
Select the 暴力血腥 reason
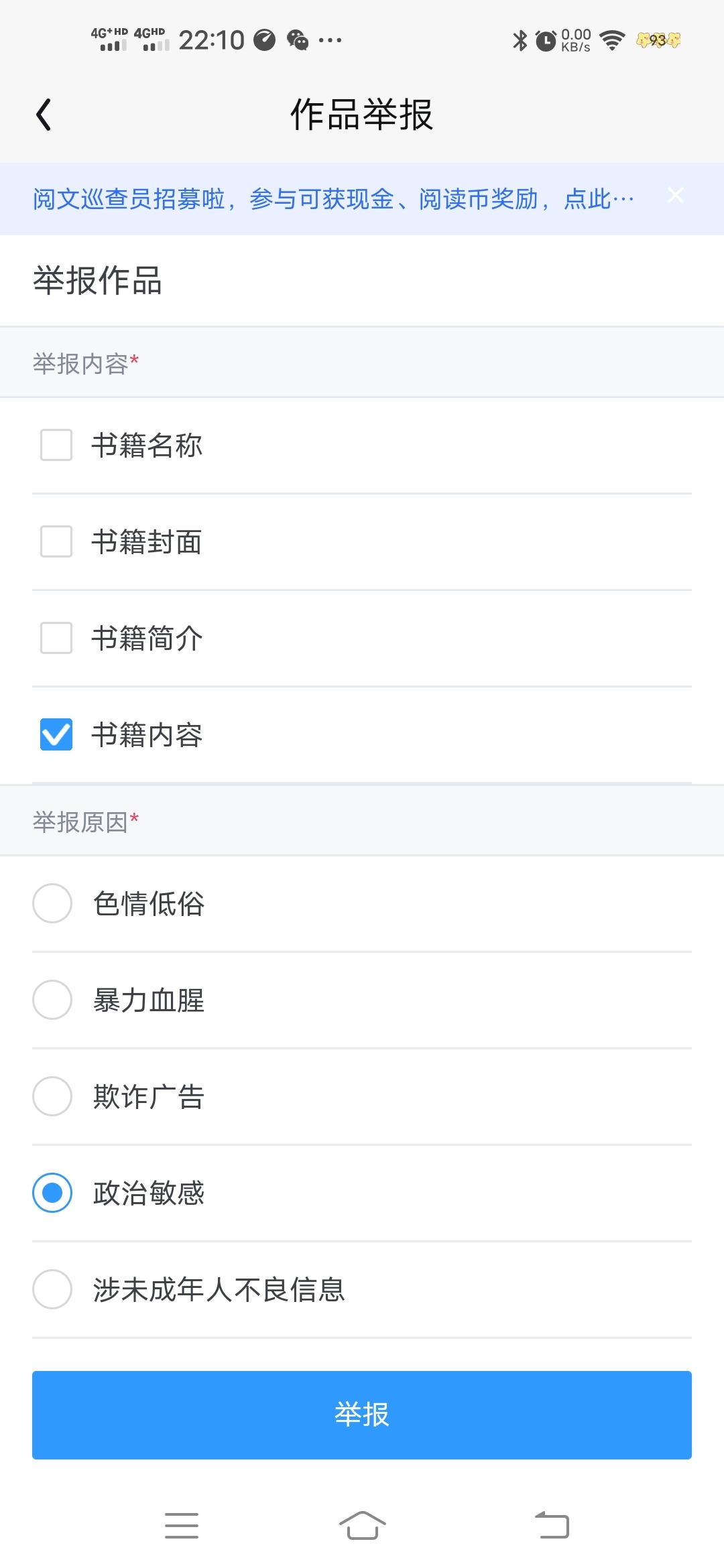click(x=52, y=1000)
